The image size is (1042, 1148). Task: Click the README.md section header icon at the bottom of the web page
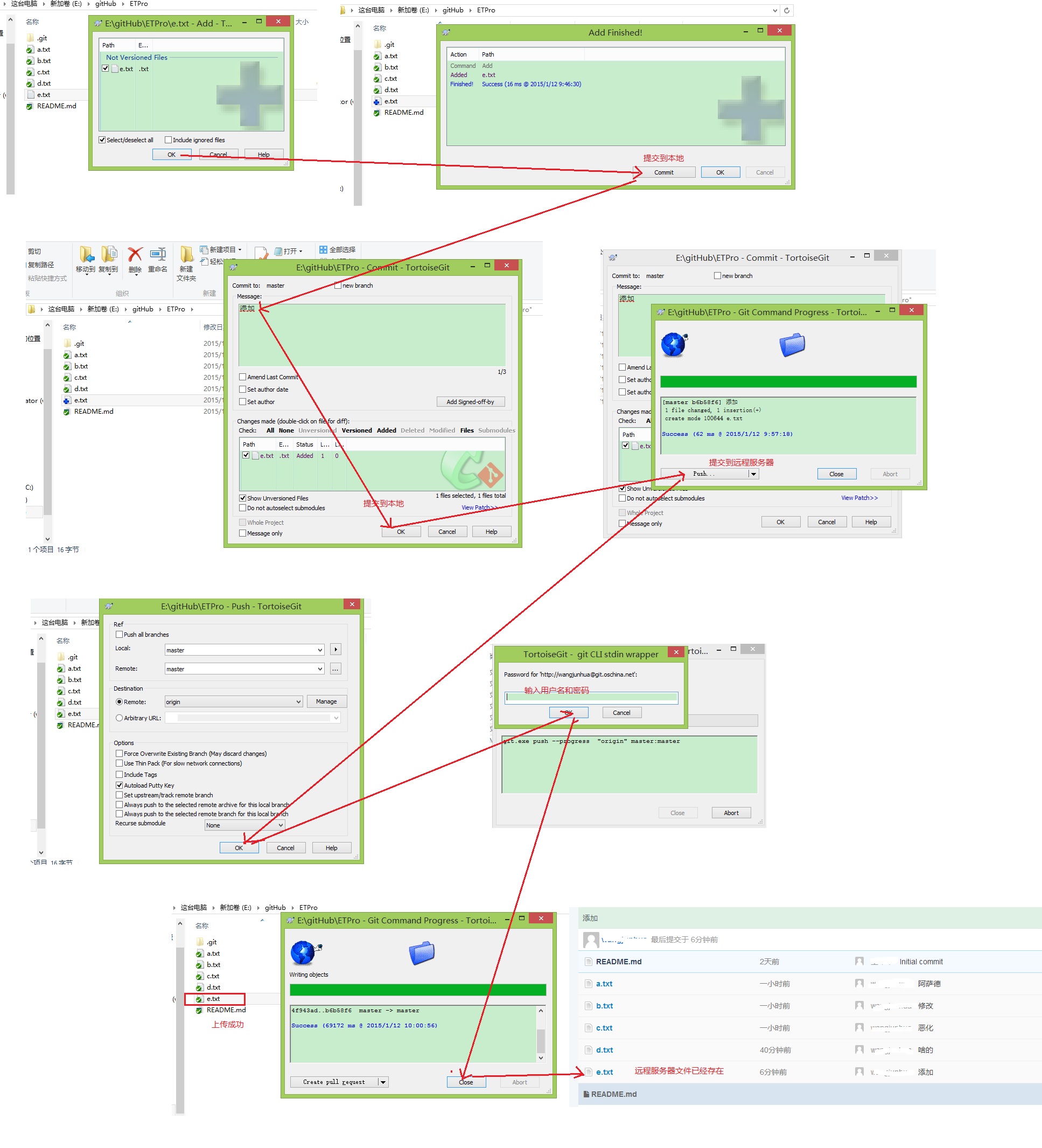pos(586,1094)
